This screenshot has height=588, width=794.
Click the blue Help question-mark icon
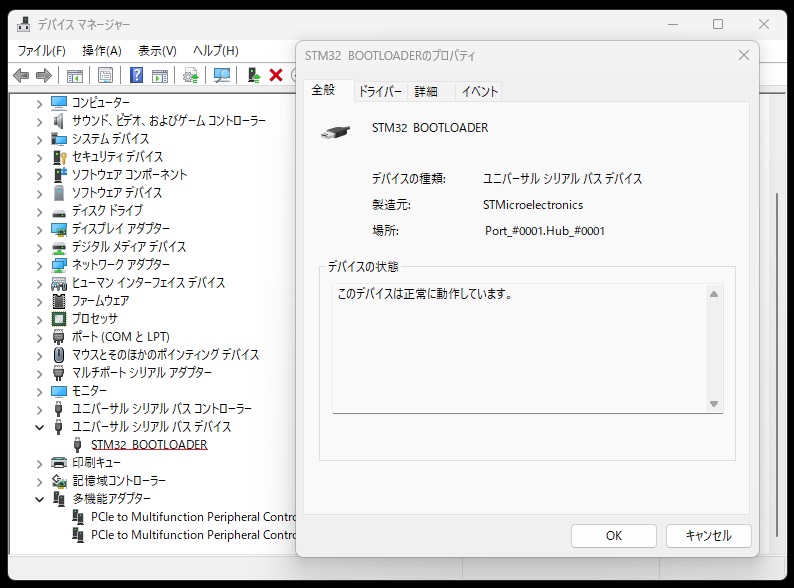(136, 76)
